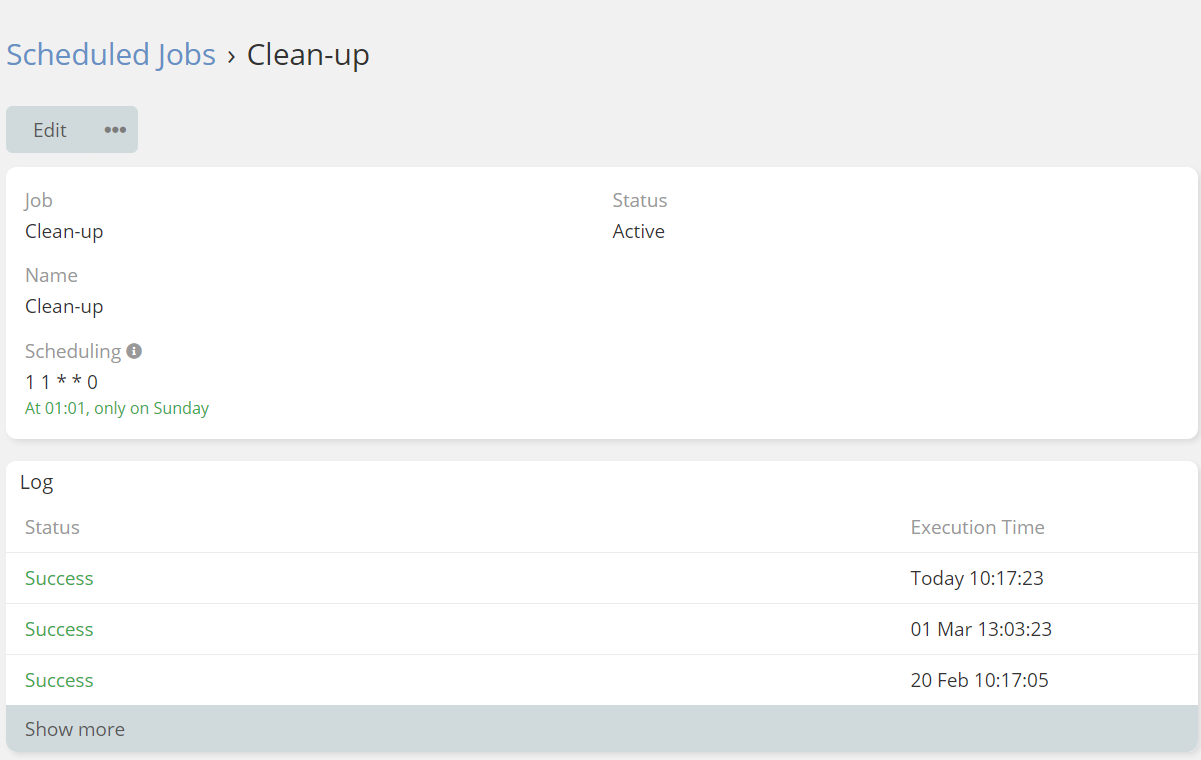Click the Log panel title
Viewport: 1201px width, 760px height.
point(37,482)
